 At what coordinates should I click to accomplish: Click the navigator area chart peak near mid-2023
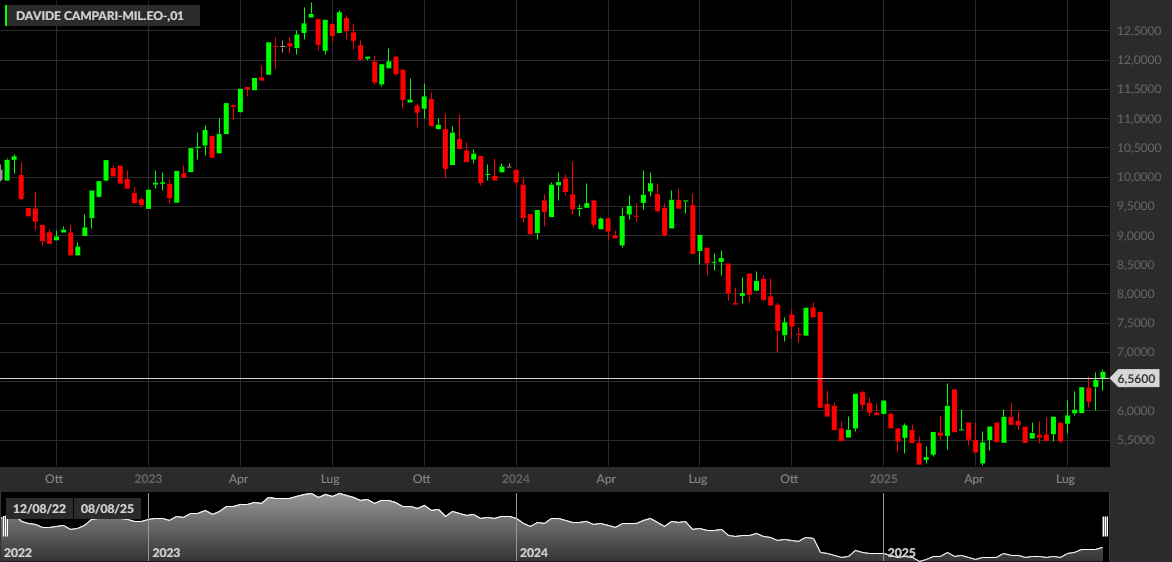[312, 496]
